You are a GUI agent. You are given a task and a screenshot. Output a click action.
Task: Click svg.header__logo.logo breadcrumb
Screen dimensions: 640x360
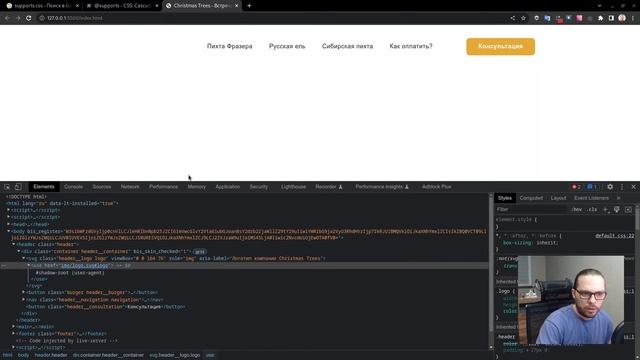[175, 355]
